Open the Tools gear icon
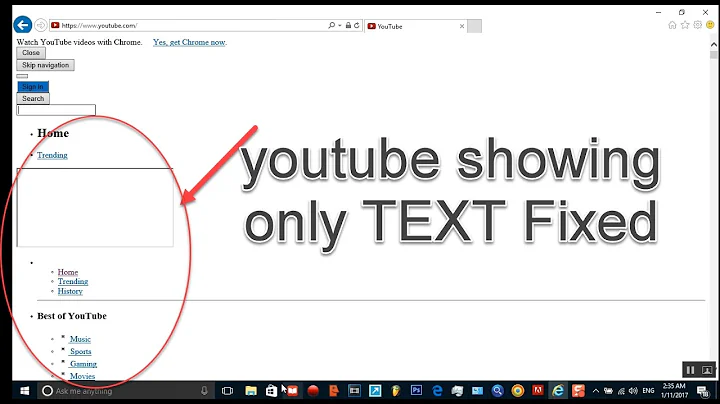The image size is (720, 404). 698,25
